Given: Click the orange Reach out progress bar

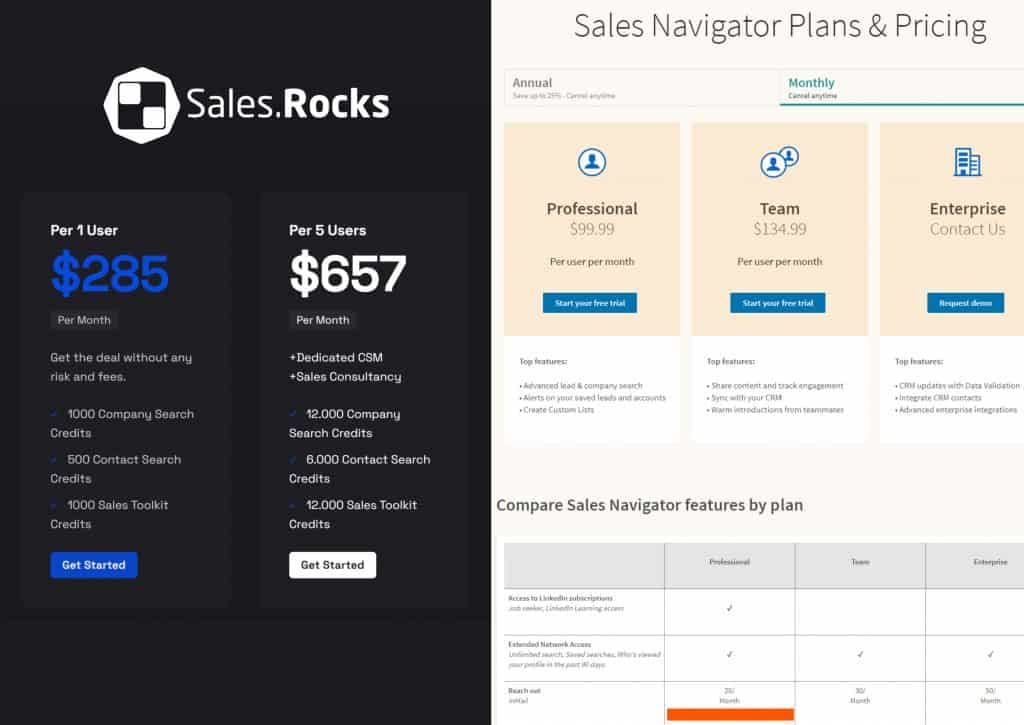Looking at the screenshot, I should (729, 712).
